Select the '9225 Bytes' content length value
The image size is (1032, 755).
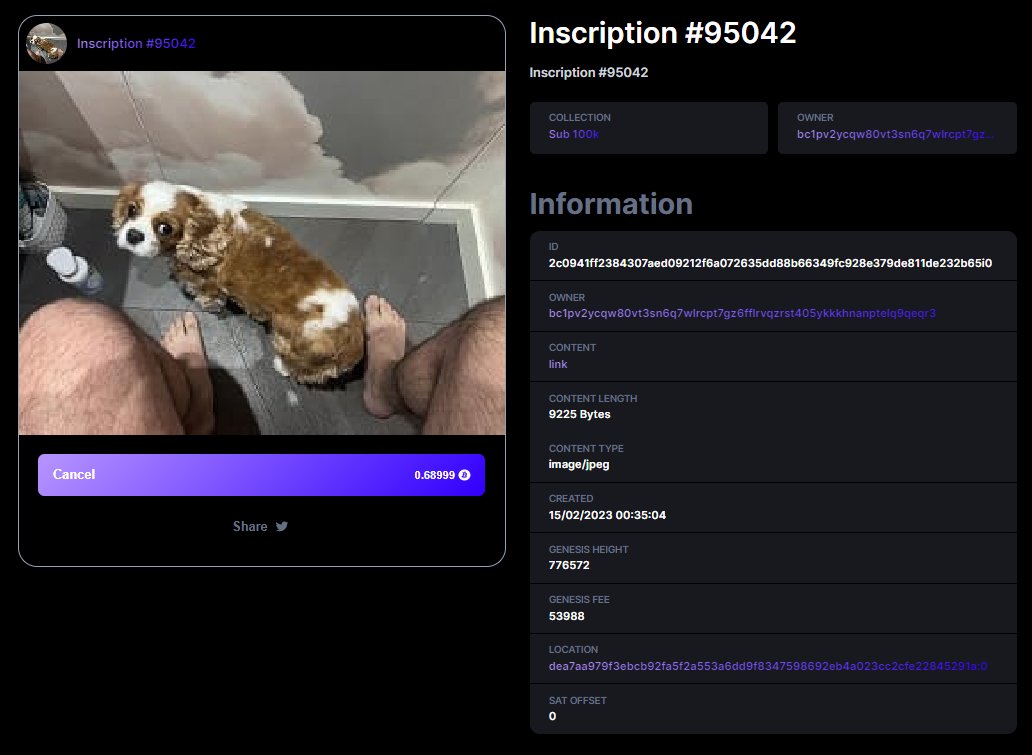pos(580,414)
